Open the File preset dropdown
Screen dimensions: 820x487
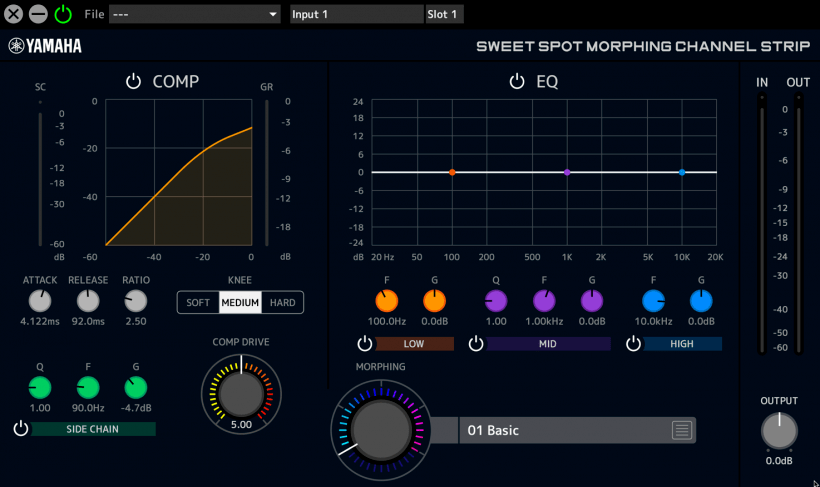pyautogui.click(x=195, y=14)
